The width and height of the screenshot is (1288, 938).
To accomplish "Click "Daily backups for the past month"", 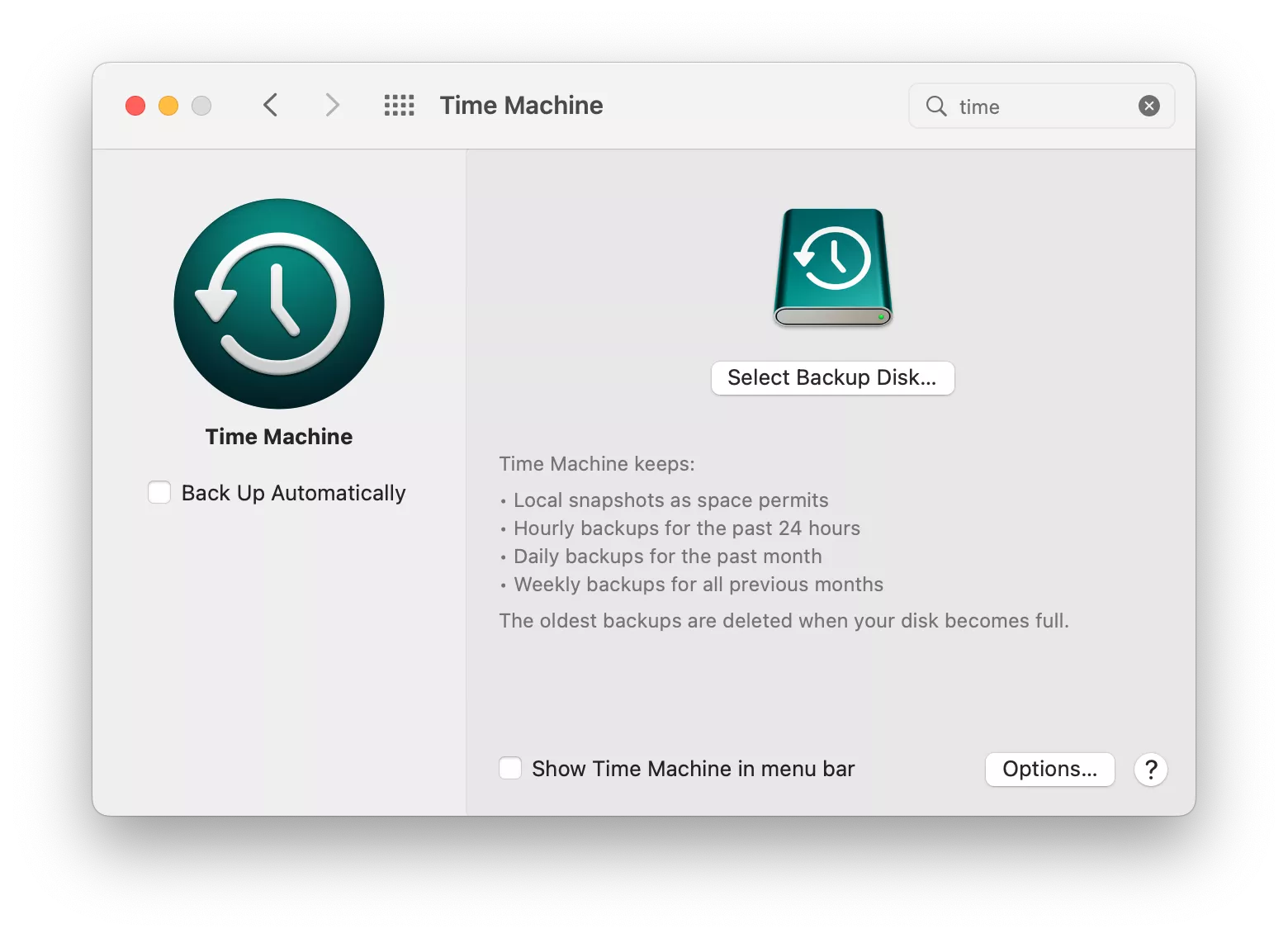I will click(x=668, y=556).
